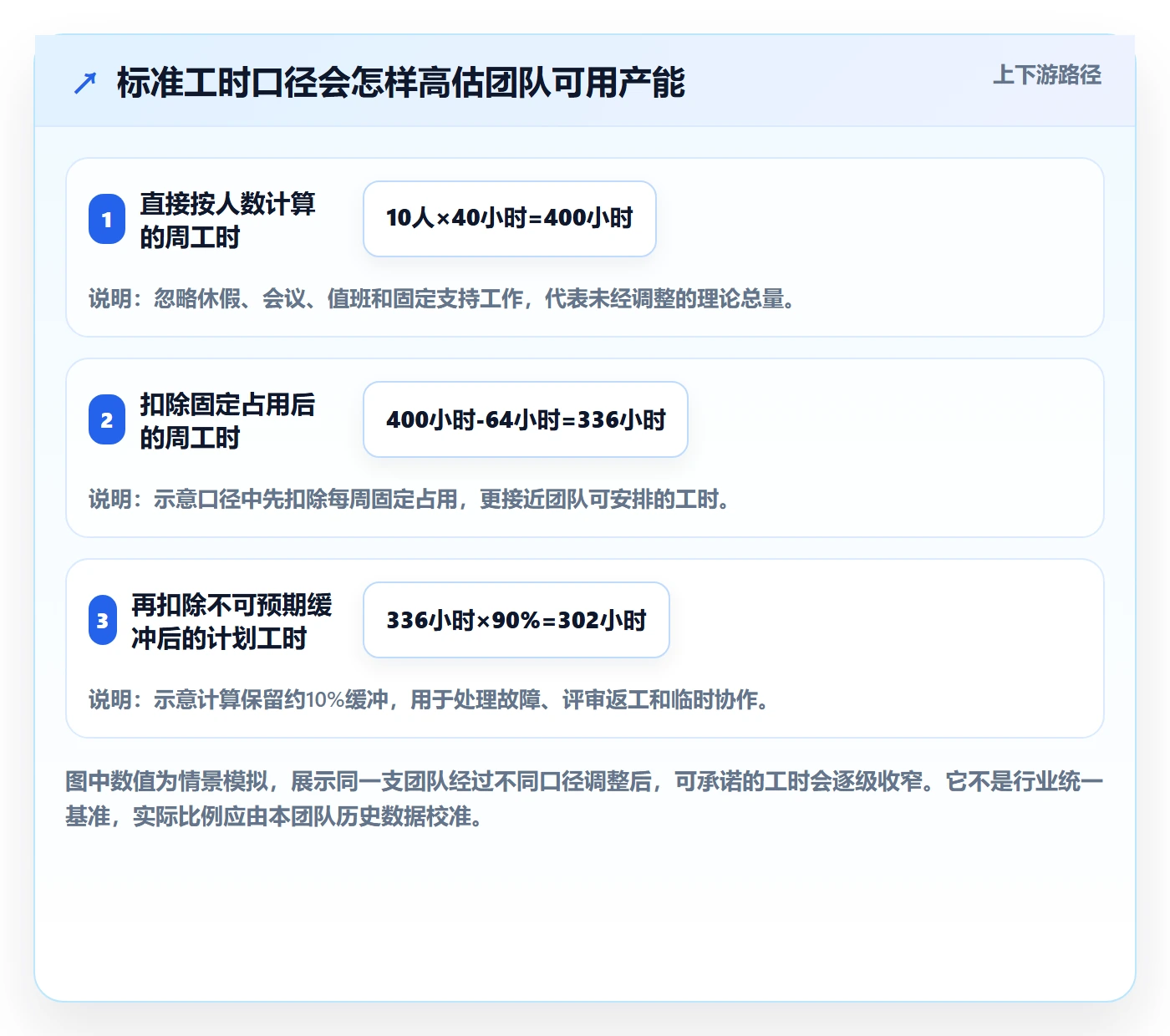Select the heading 扣除固定占用后的周工时
This screenshot has height=1036, width=1170.
pyautogui.click(x=227, y=420)
